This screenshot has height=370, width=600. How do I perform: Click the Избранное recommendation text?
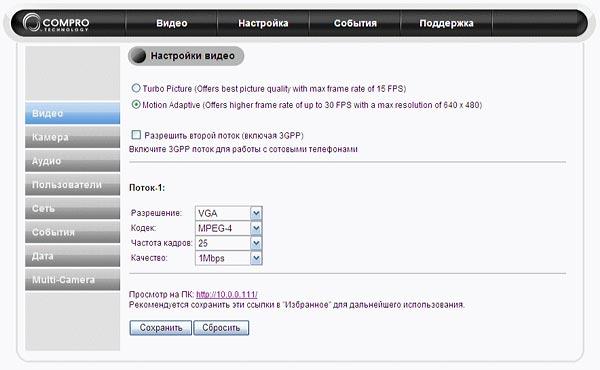[x=297, y=305]
